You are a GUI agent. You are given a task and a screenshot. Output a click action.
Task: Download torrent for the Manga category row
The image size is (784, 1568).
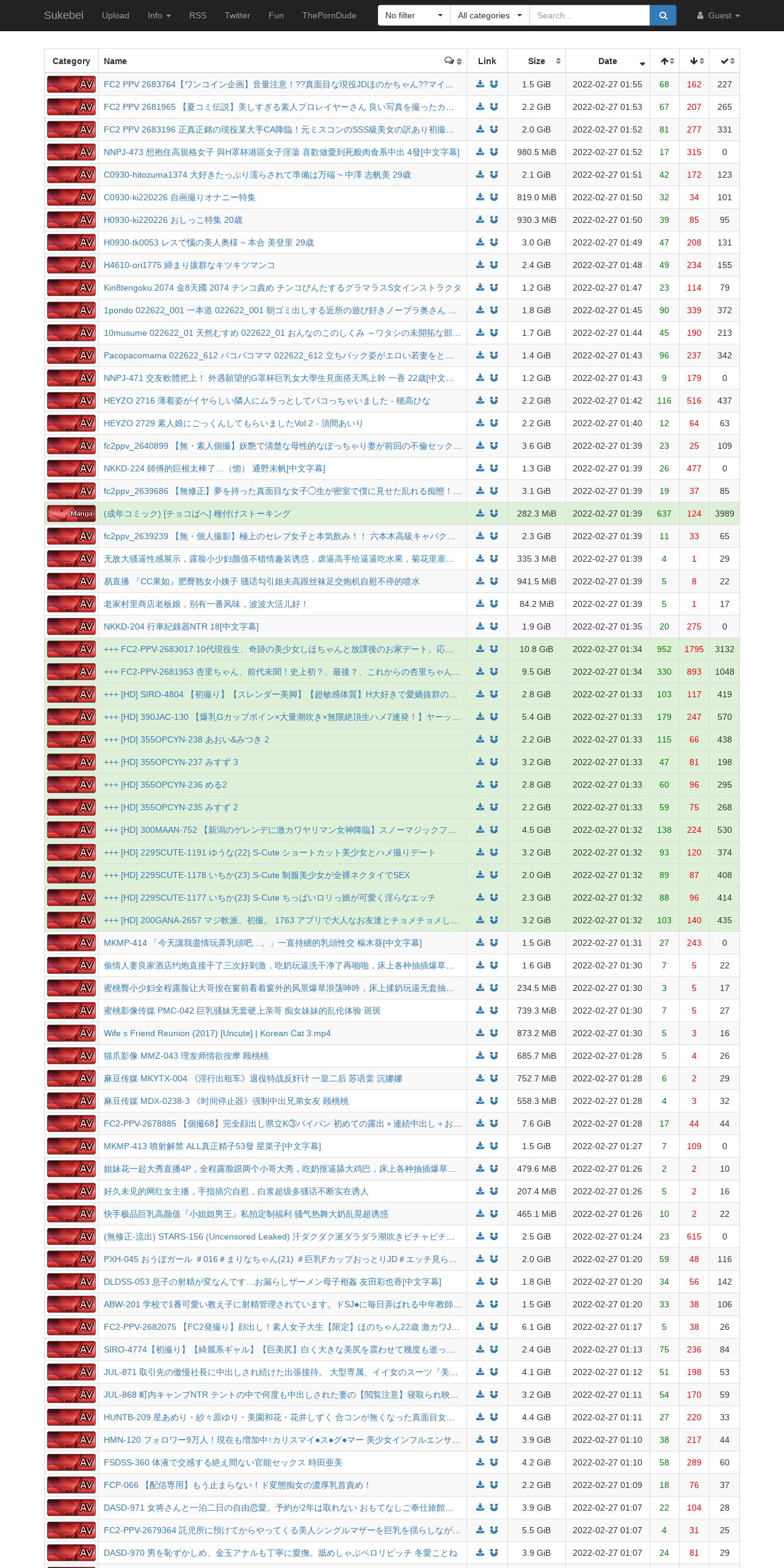(480, 514)
